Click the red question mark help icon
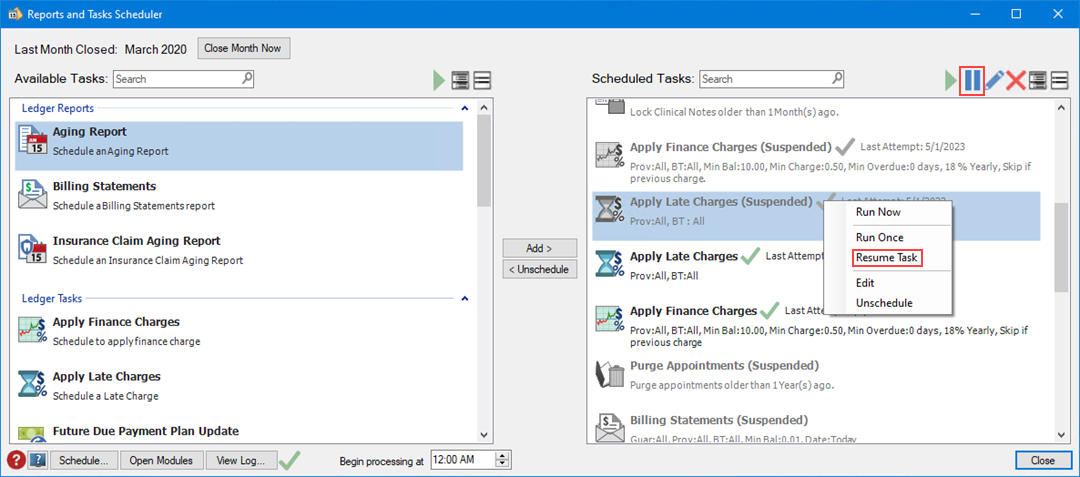The width and height of the screenshot is (1080, 477). 16,460
